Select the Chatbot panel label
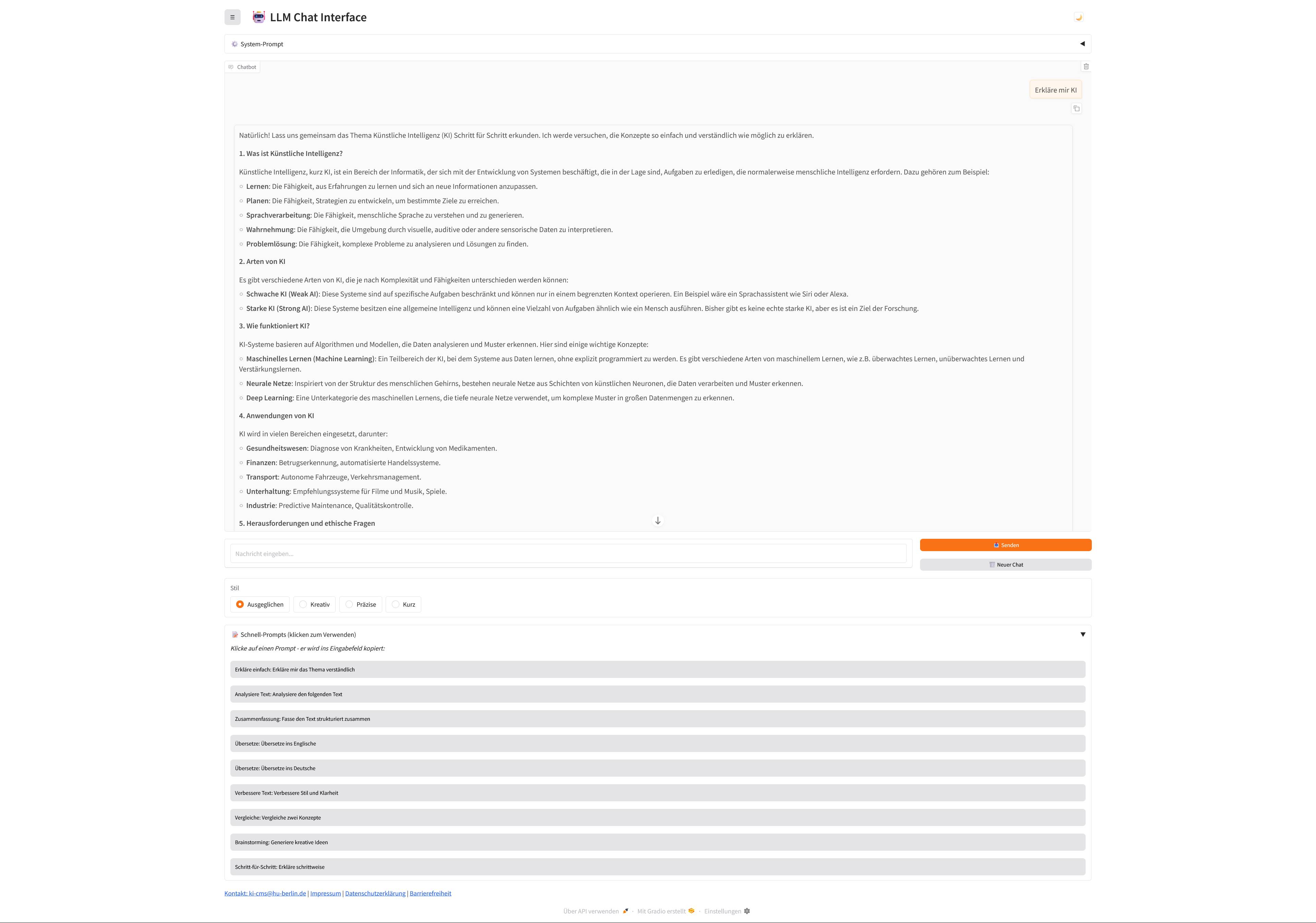1316x923 pixels. tap(242, 66)
